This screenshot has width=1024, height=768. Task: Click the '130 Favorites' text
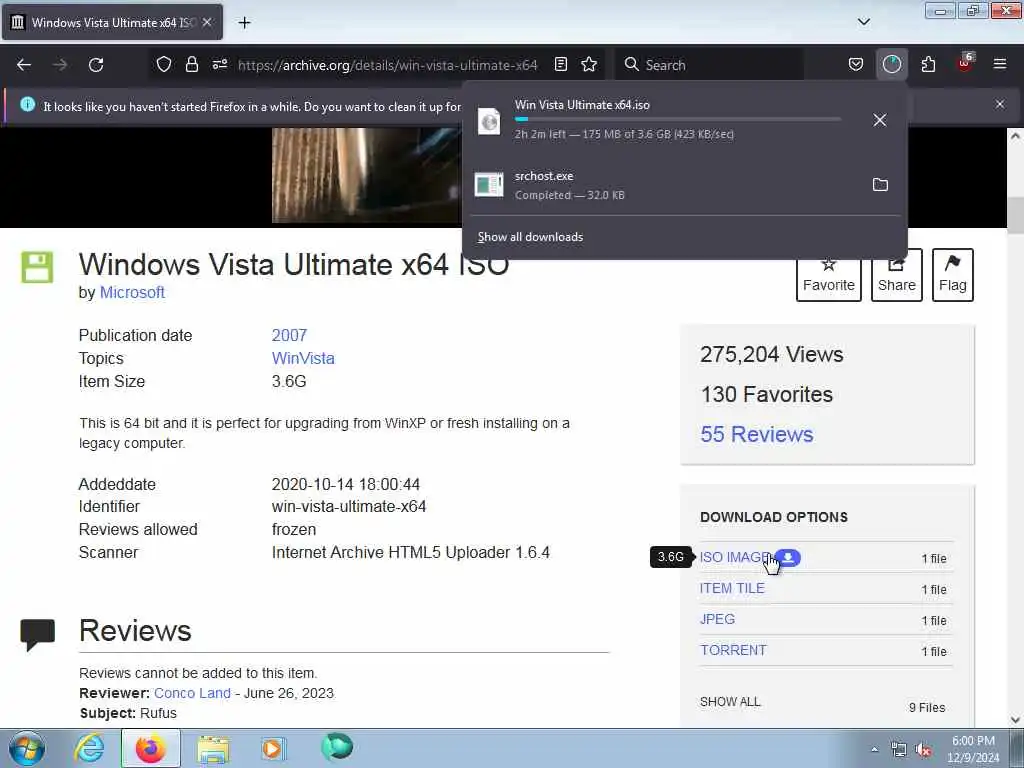pyautogui.click(x=767, y=394)
